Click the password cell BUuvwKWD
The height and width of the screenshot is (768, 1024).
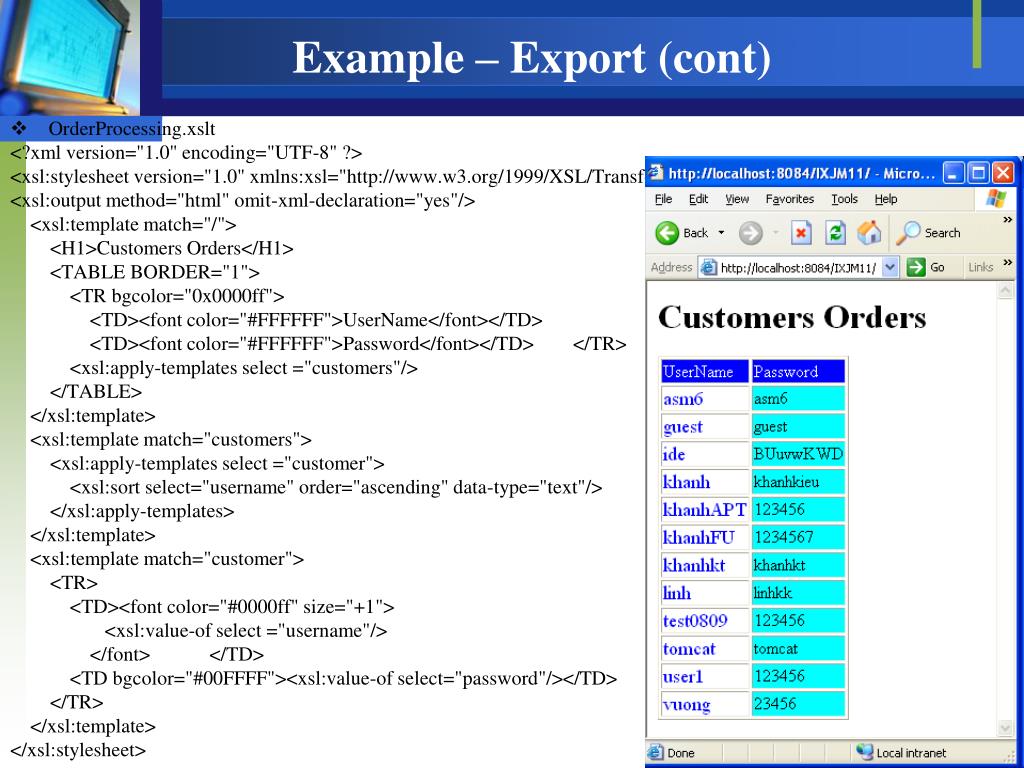point(798,454)
